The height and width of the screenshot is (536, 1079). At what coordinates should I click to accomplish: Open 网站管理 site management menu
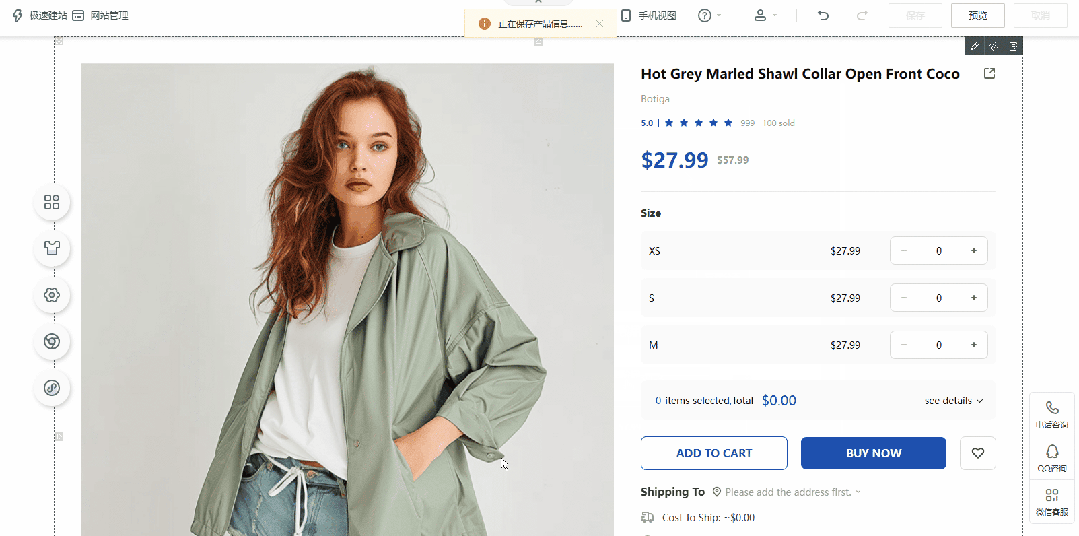tap(100, 16)
